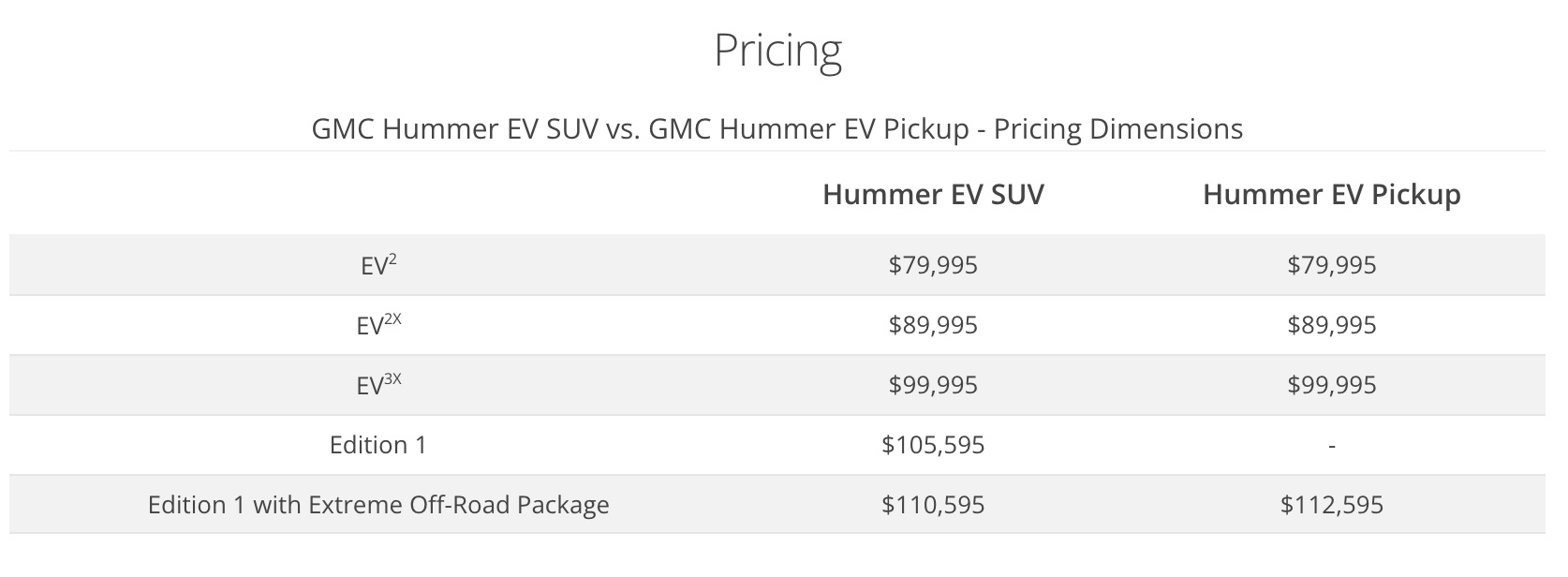Click the SUV price for the EV2 trim
The width and height of the screenshot is (1568, 577).
[933, 265]
